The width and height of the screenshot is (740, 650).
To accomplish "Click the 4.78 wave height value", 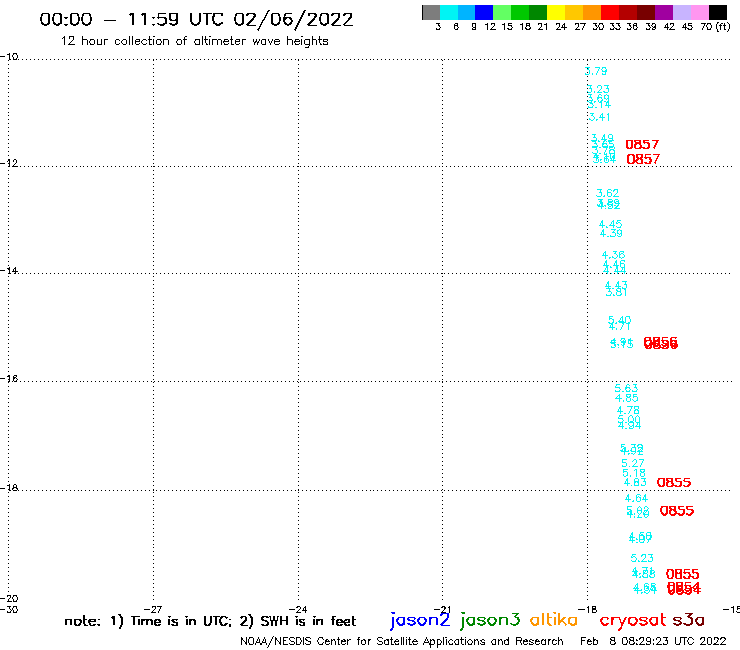I will click(628, 410).
